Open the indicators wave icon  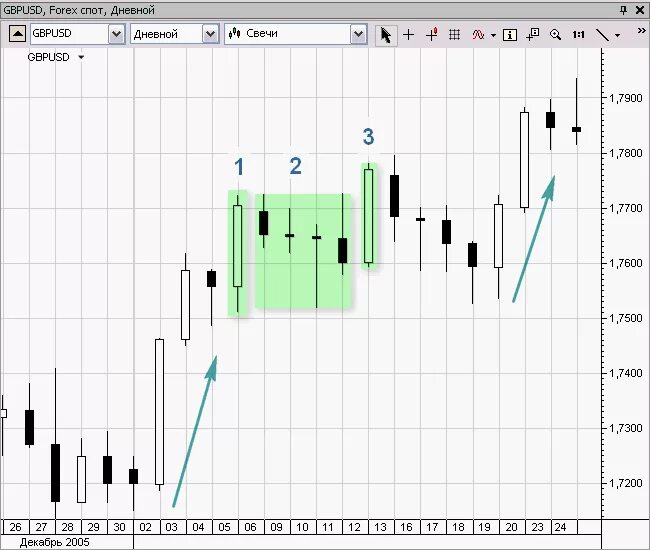[478, 34]
